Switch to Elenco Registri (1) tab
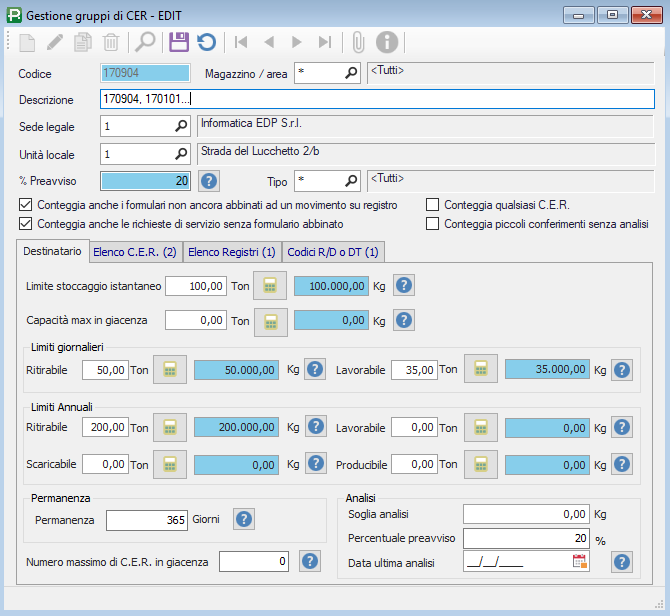Image resolution: width=670 pixels, height=616 pixels. click(x=232, y=252)
